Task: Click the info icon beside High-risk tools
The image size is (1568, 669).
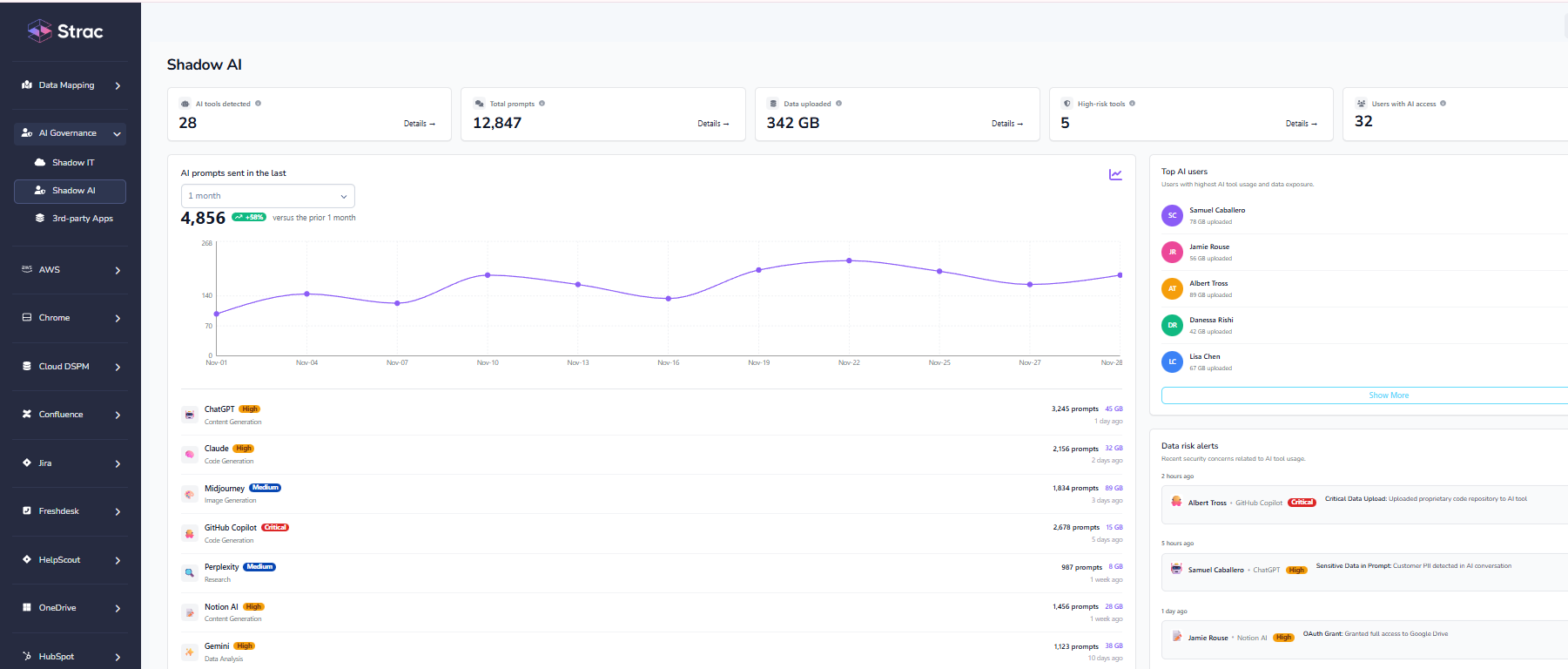Action: [1132, 104]
